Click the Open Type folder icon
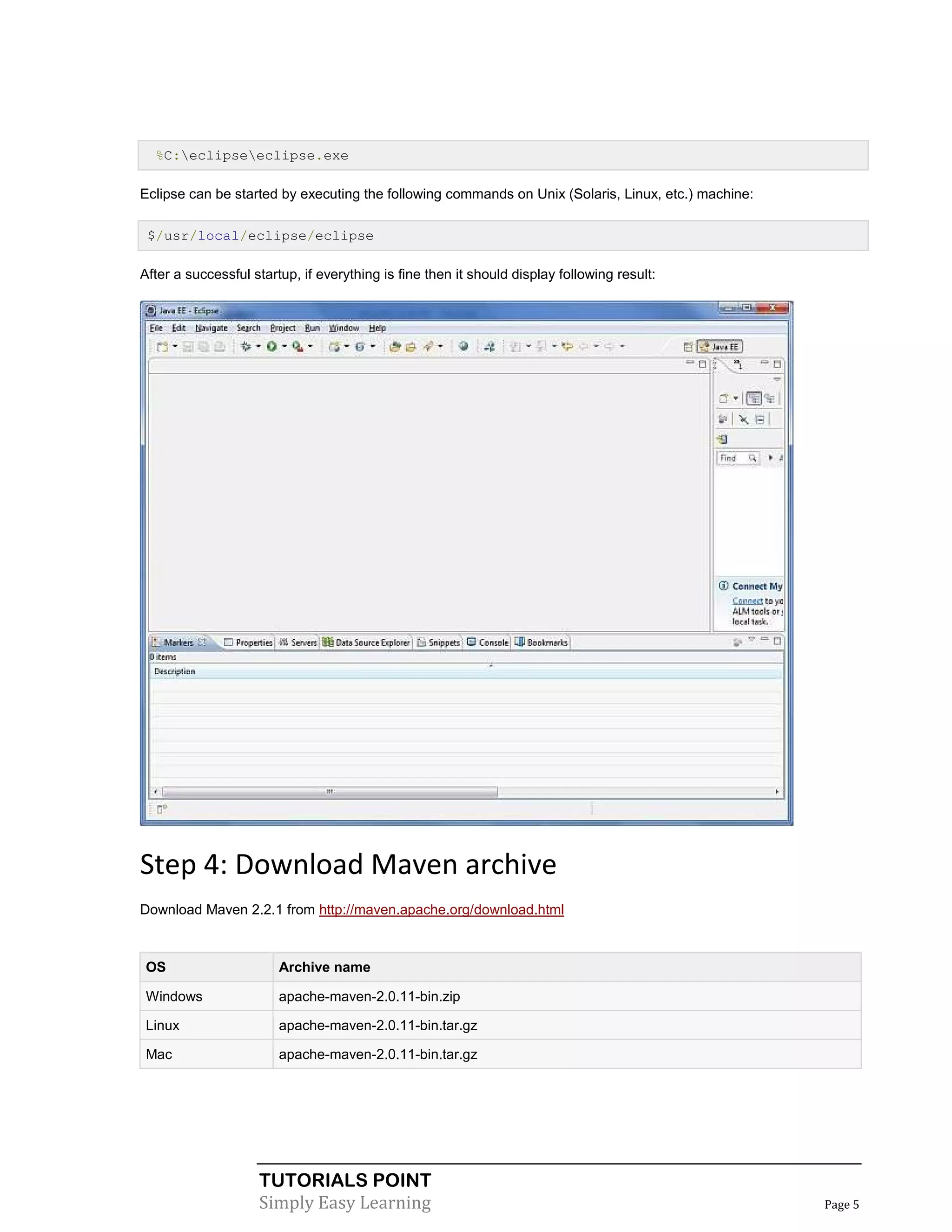 click(x=395, y=347)
